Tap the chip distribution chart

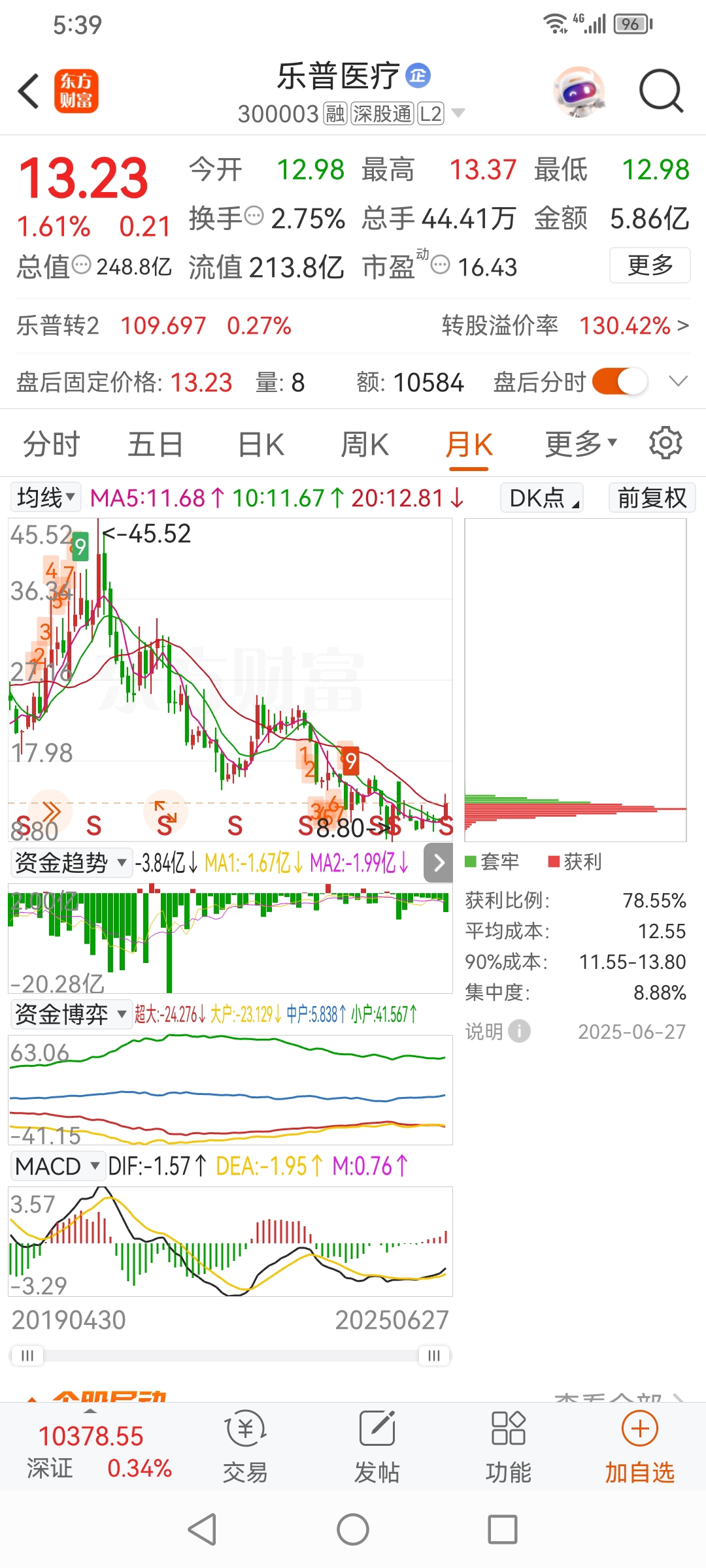[x=575, y=679]
